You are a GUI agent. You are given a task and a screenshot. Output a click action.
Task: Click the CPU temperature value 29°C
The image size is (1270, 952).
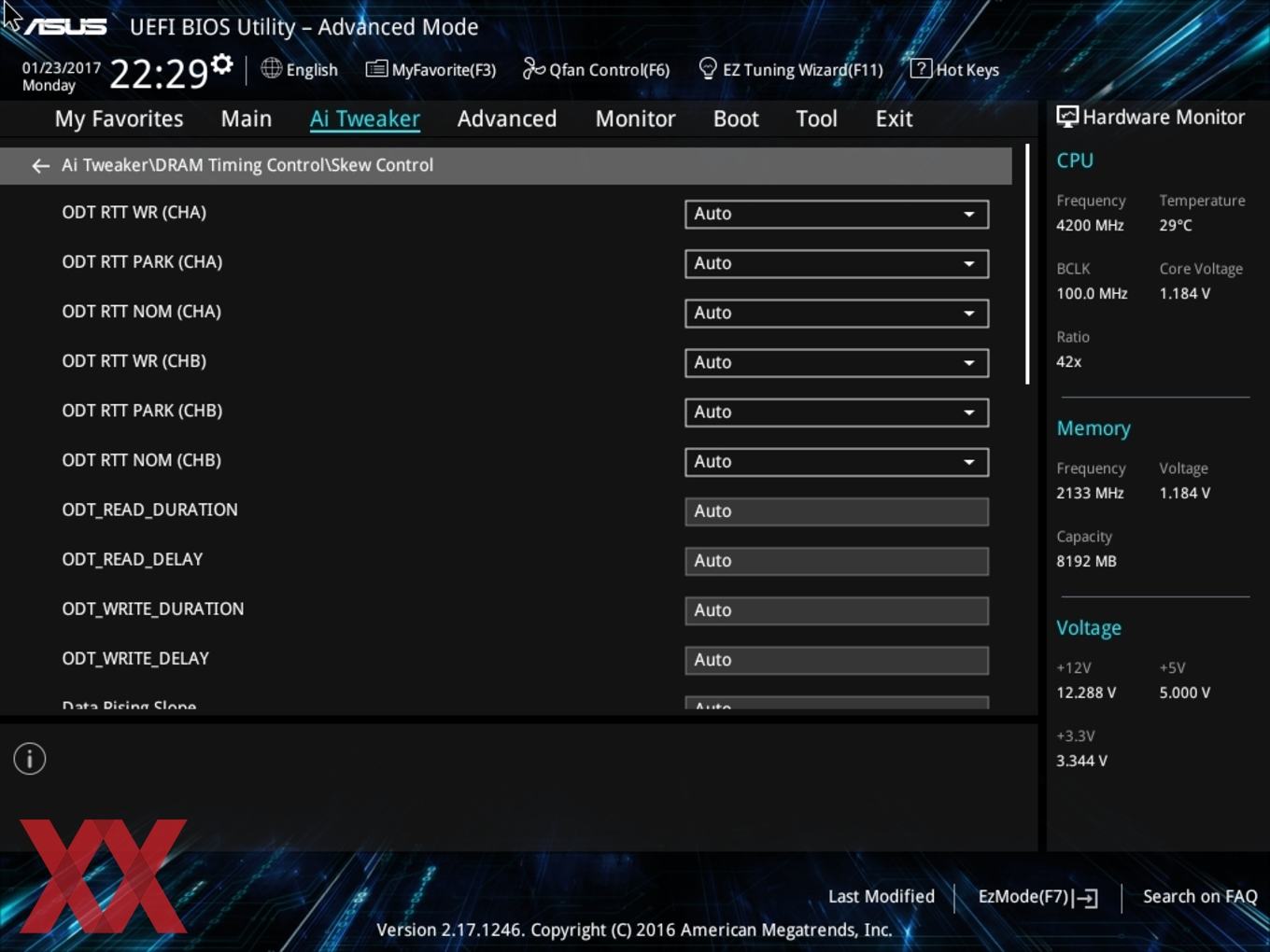coord(1176,225)
